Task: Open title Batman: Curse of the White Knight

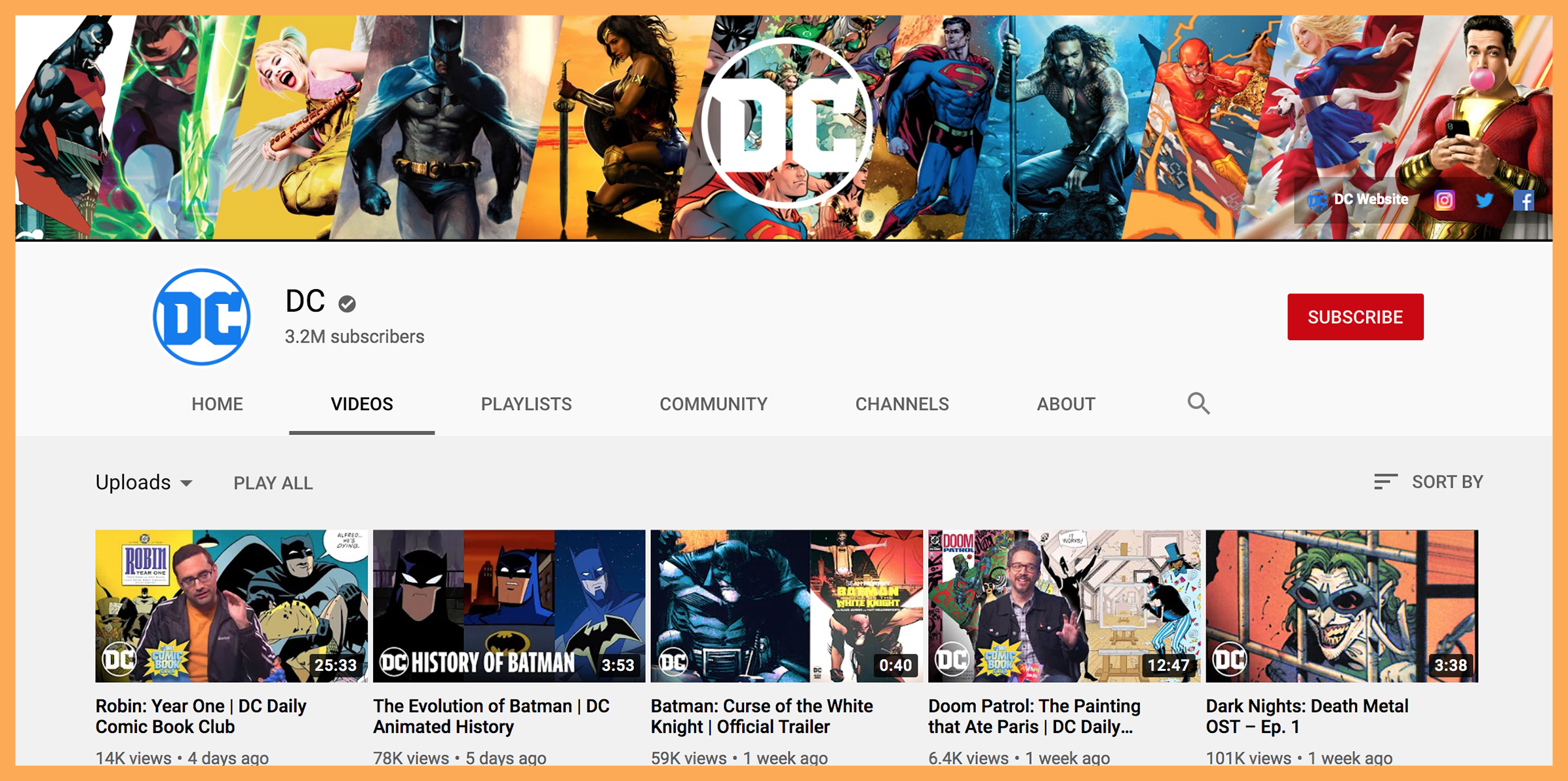Action: (x=762, y=716)
